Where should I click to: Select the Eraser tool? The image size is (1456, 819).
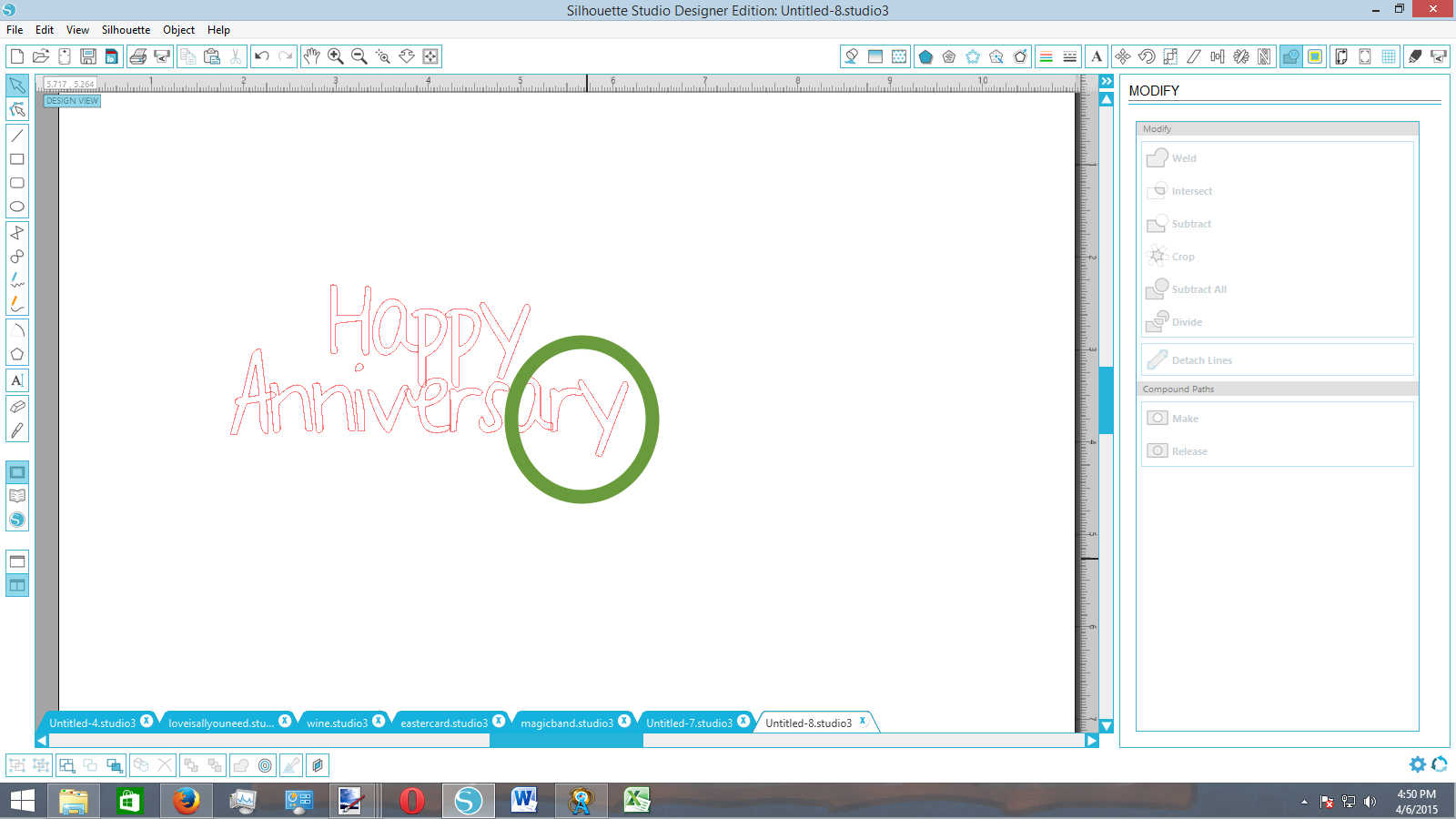(x=17, y=407)
